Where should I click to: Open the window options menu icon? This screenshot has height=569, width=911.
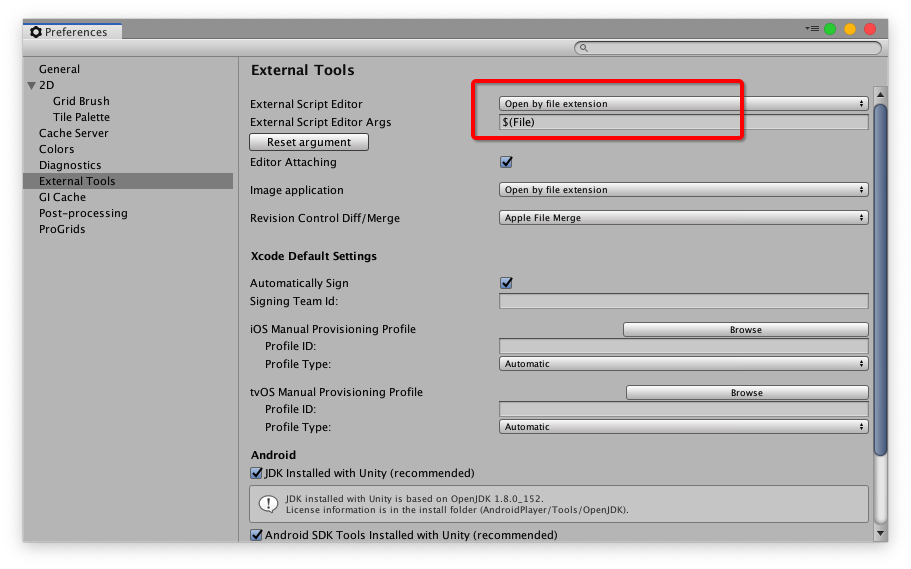[x=812, y=29]
